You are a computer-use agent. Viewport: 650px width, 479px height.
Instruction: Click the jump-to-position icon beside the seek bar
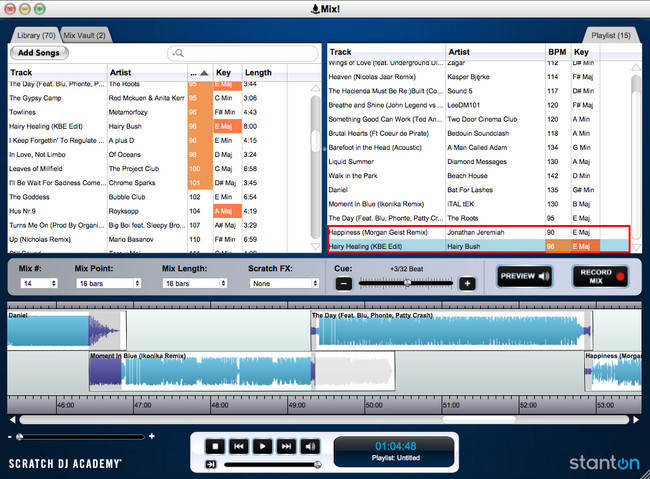[211, 464]
